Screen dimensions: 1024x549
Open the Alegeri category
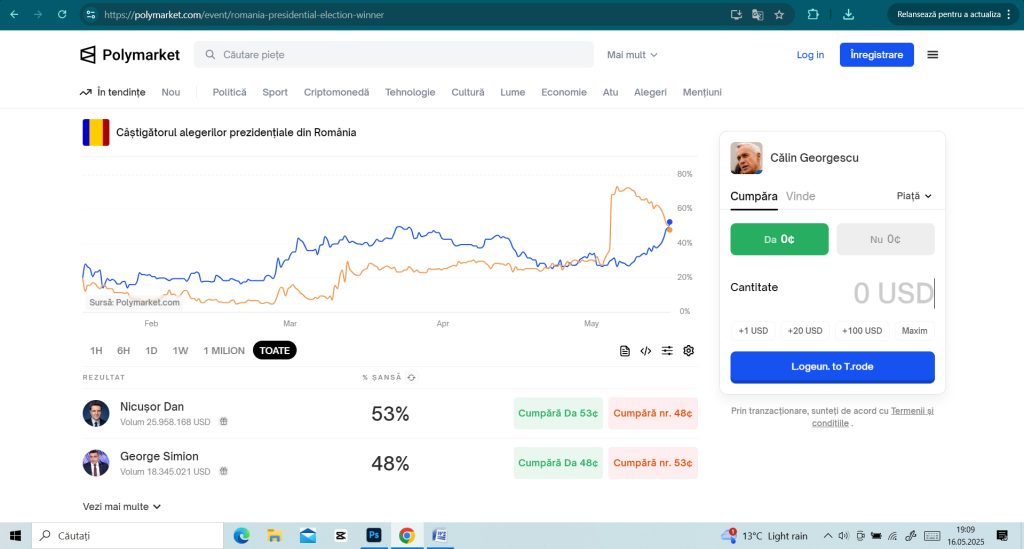(650, 92)
